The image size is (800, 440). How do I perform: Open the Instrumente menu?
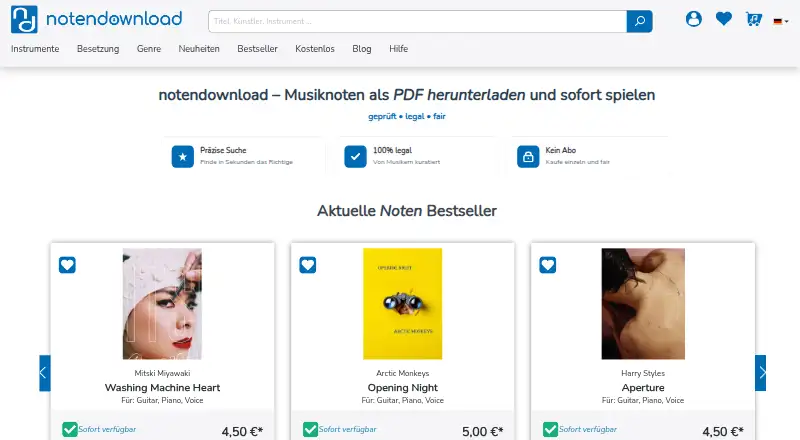(x=35, y=49)
